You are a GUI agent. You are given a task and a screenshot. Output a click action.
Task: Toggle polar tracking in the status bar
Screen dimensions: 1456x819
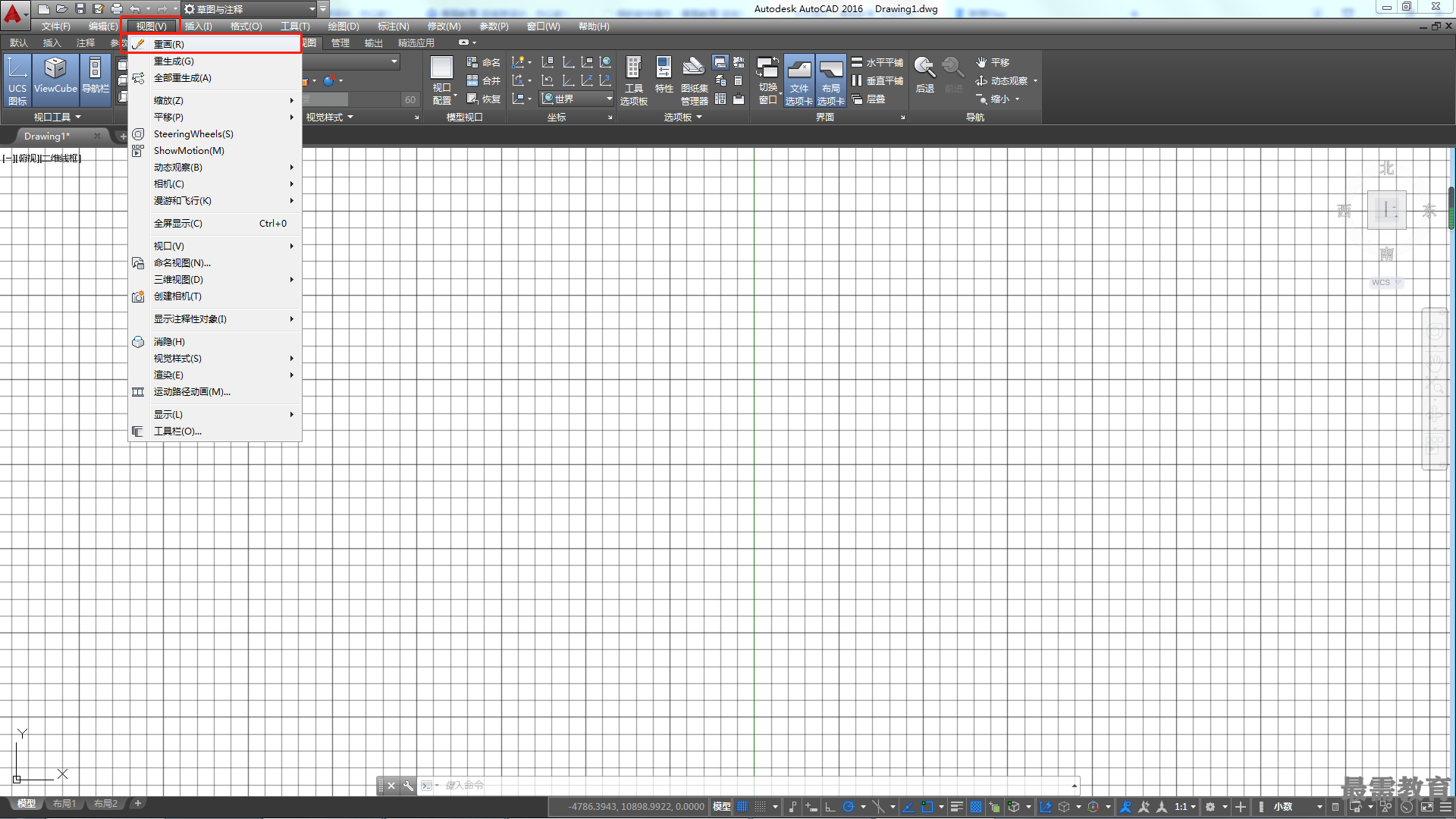[849, 807]
